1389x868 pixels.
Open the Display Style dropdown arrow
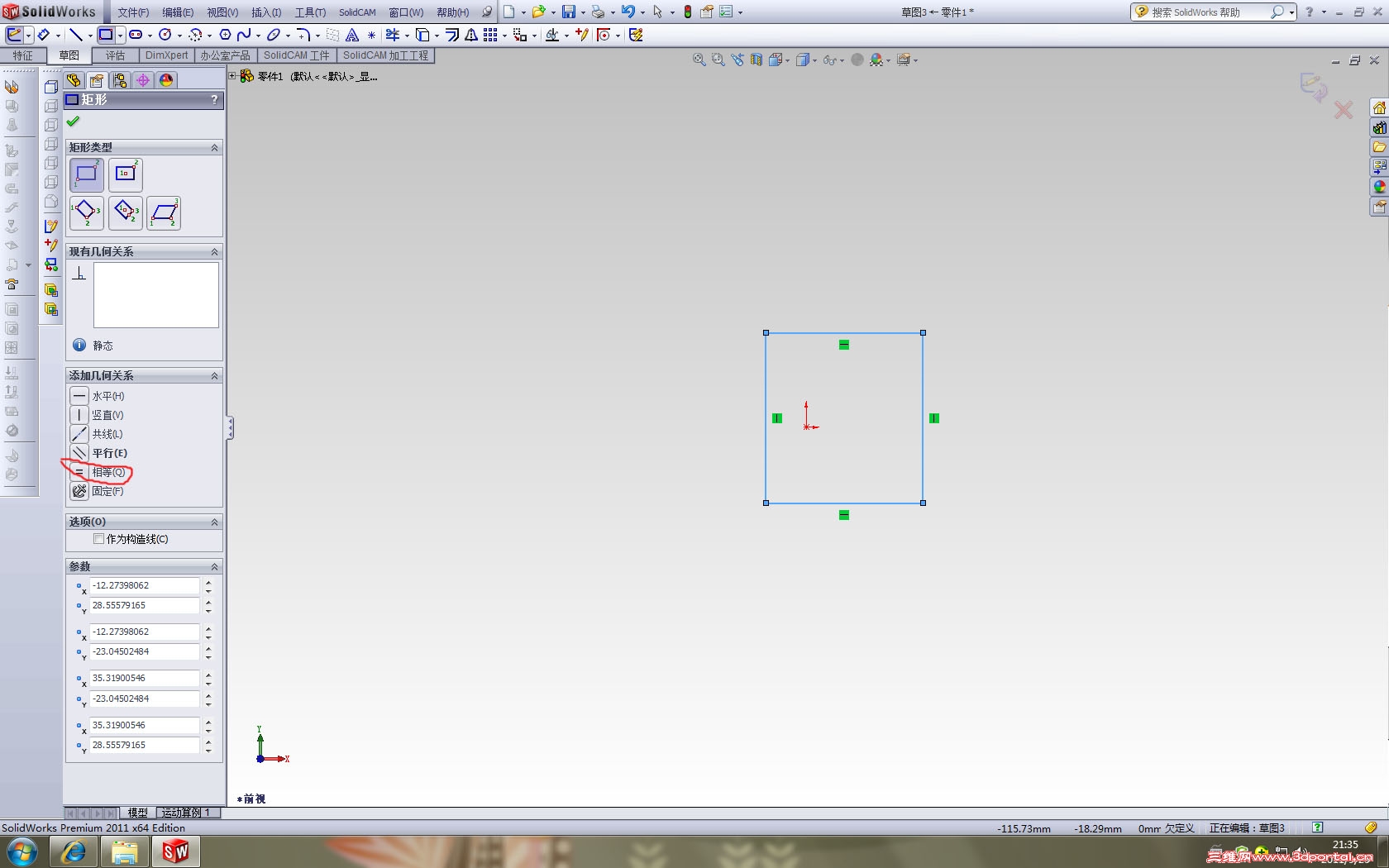[814, 60]
